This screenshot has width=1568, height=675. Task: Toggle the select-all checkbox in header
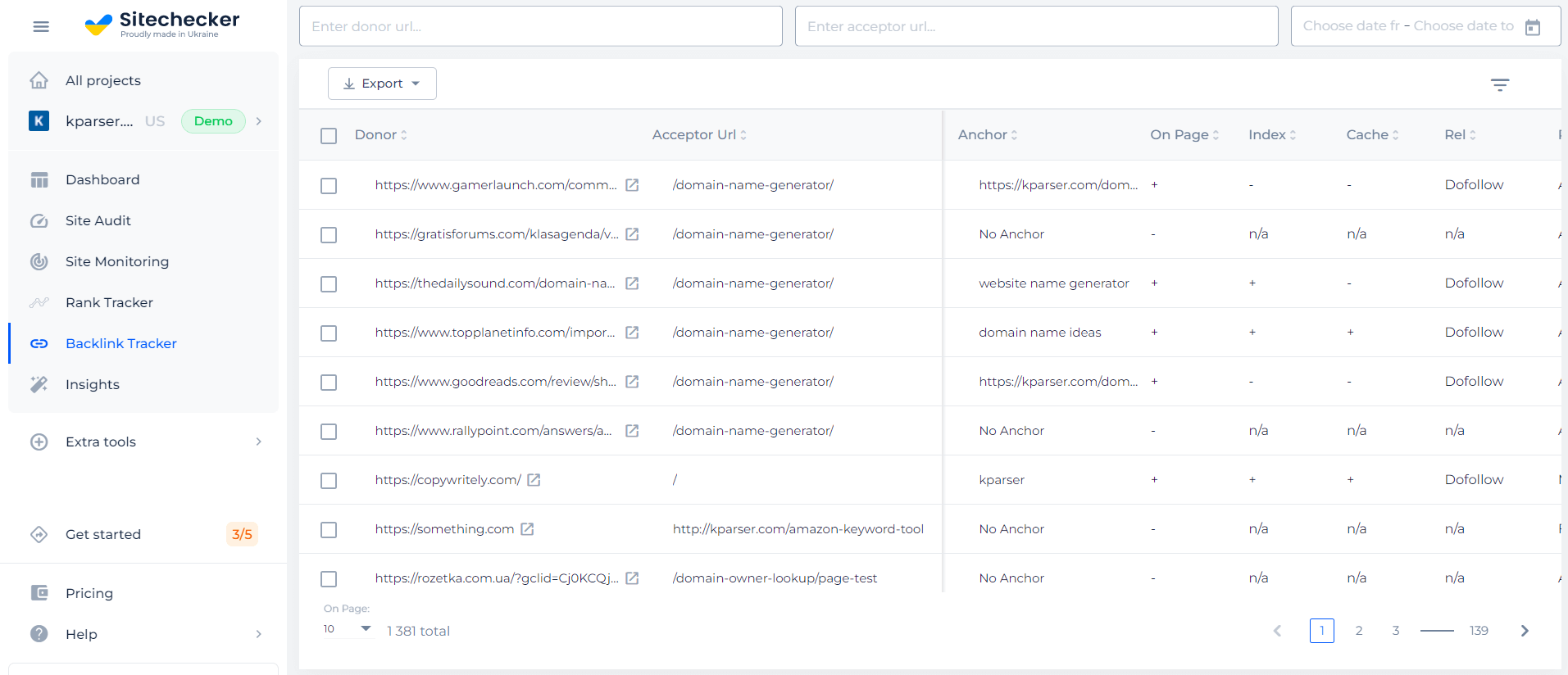[x=329, y=135]
